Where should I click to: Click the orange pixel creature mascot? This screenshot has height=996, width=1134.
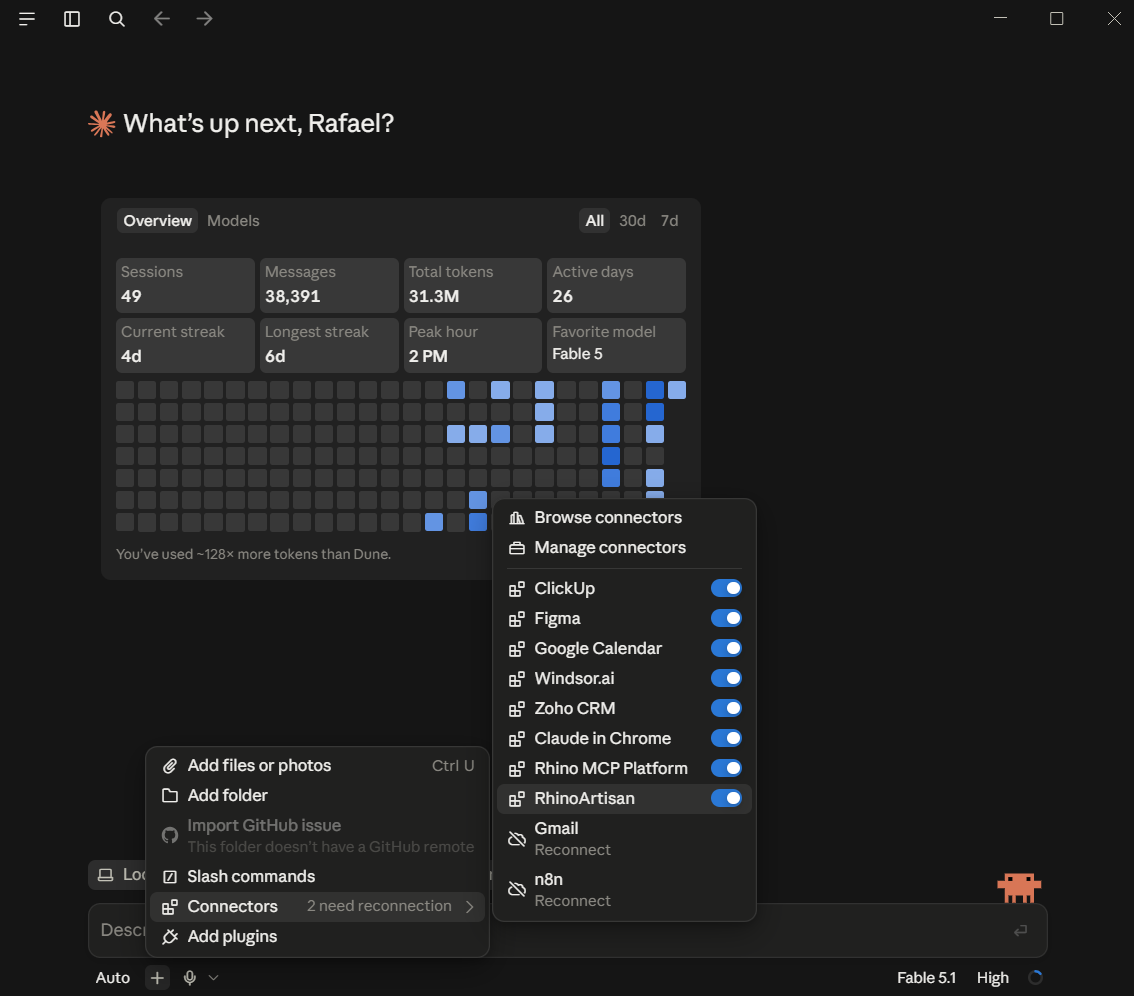(1019, 888)
